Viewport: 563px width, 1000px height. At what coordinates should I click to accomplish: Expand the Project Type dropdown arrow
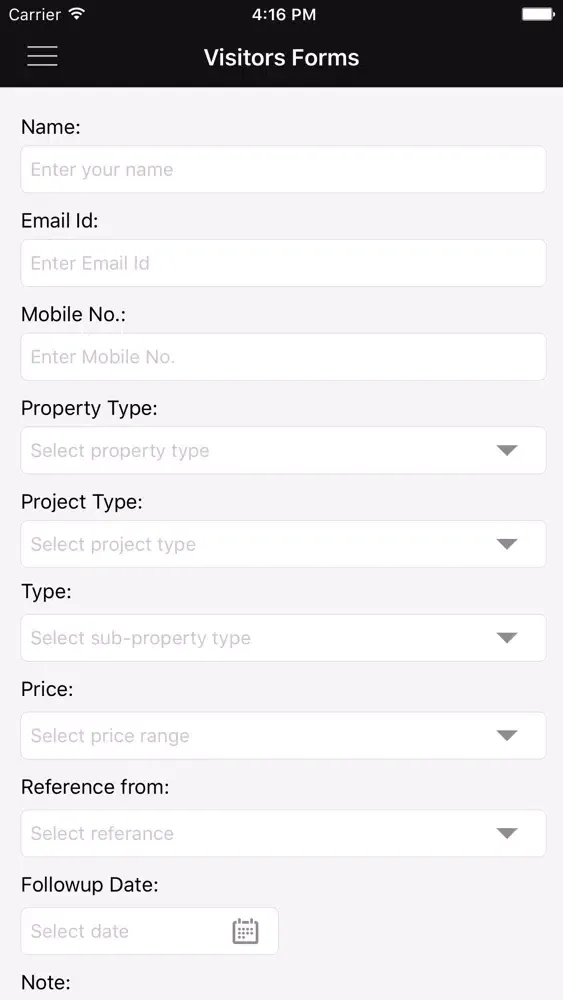pos(507,544)
